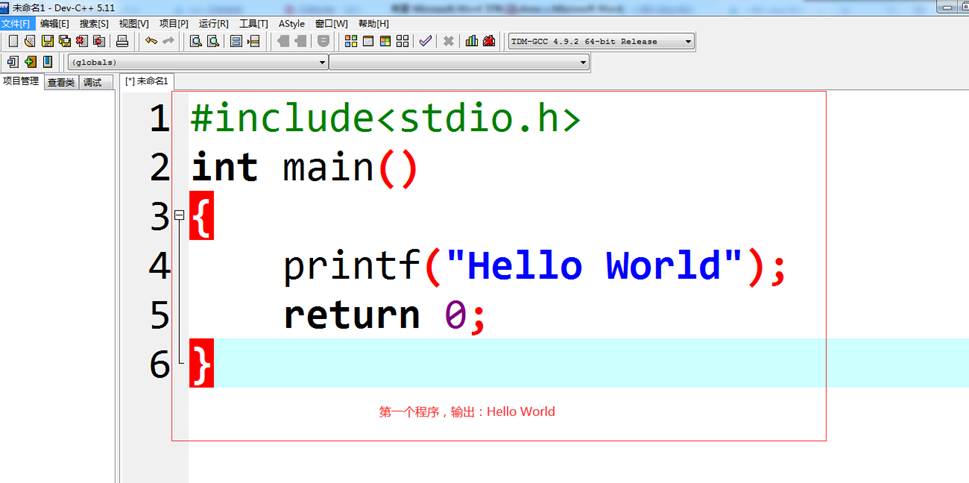This screenshot has height=483, width=969.
Task: Click line number 4 in the gutter
Action: click(x=159, y=266)
